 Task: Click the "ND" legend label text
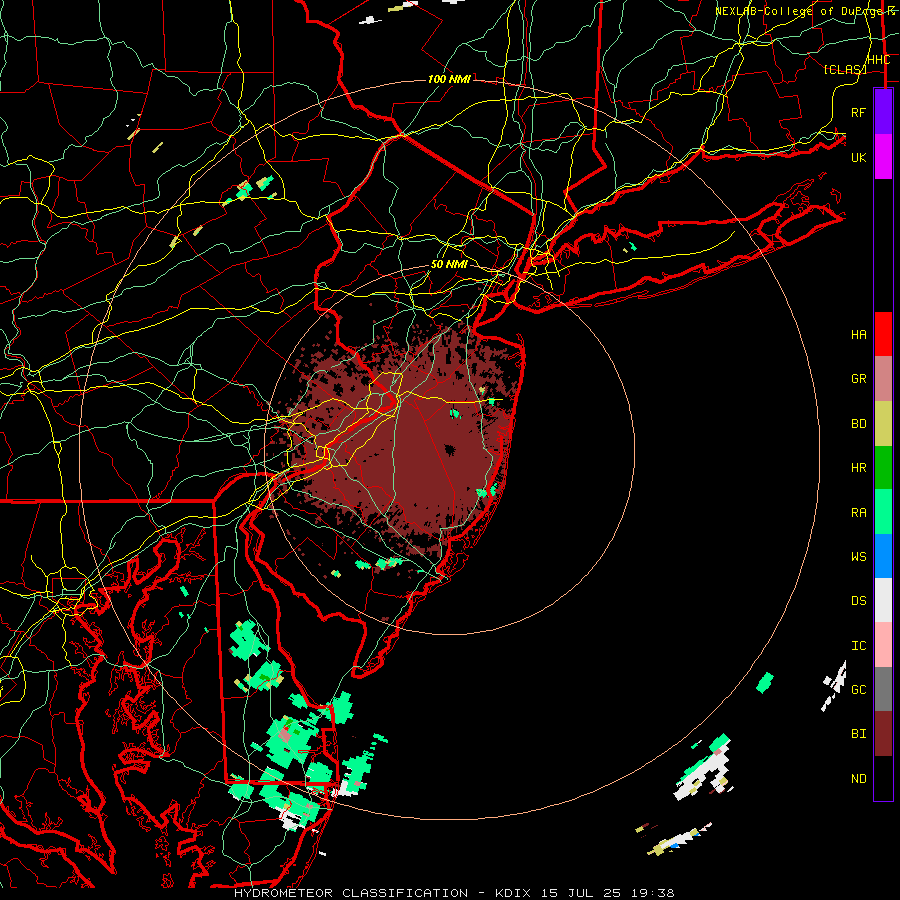click(x=859, y=779)
